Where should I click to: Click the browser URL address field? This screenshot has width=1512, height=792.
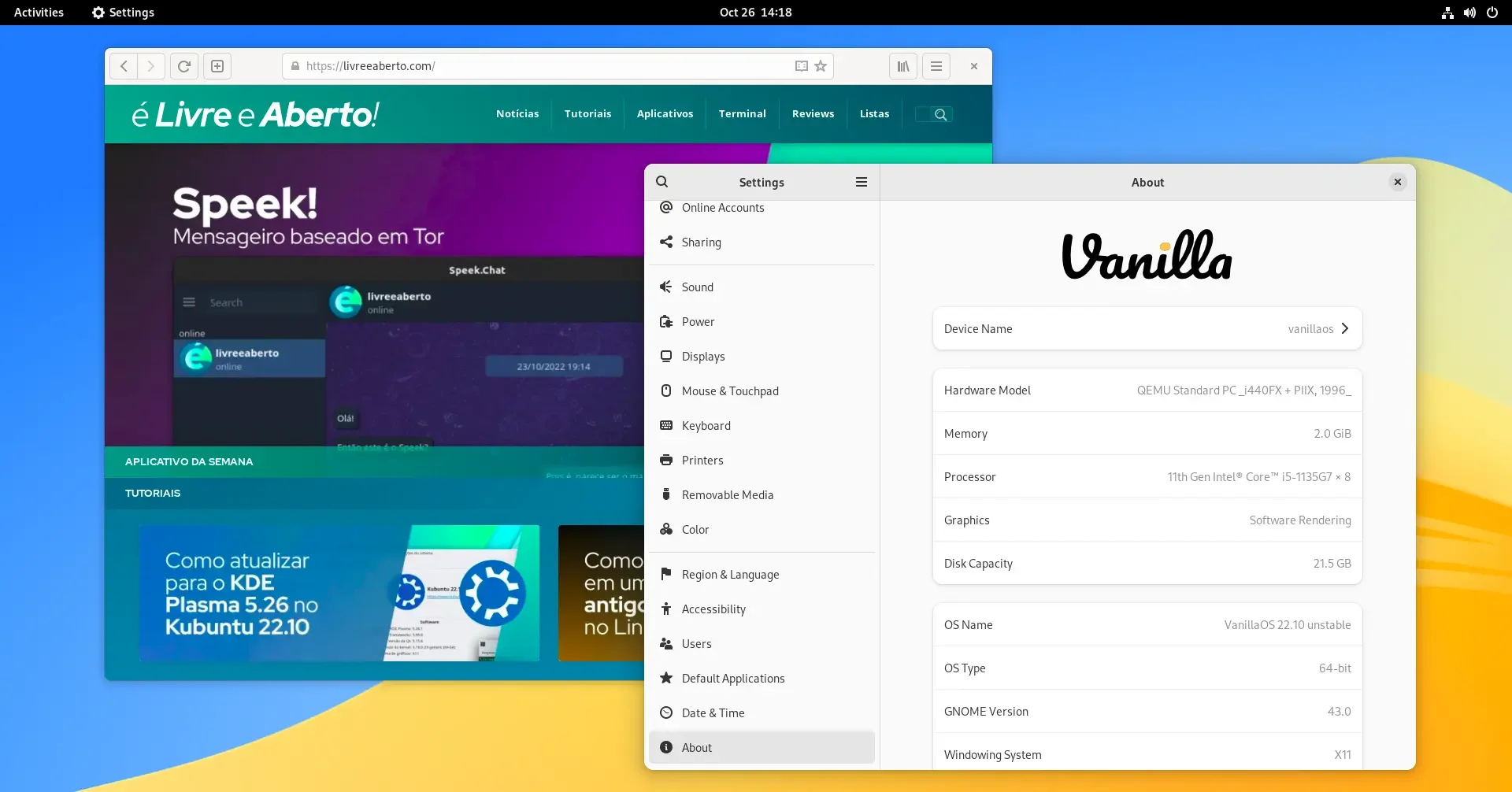point(558,66)
